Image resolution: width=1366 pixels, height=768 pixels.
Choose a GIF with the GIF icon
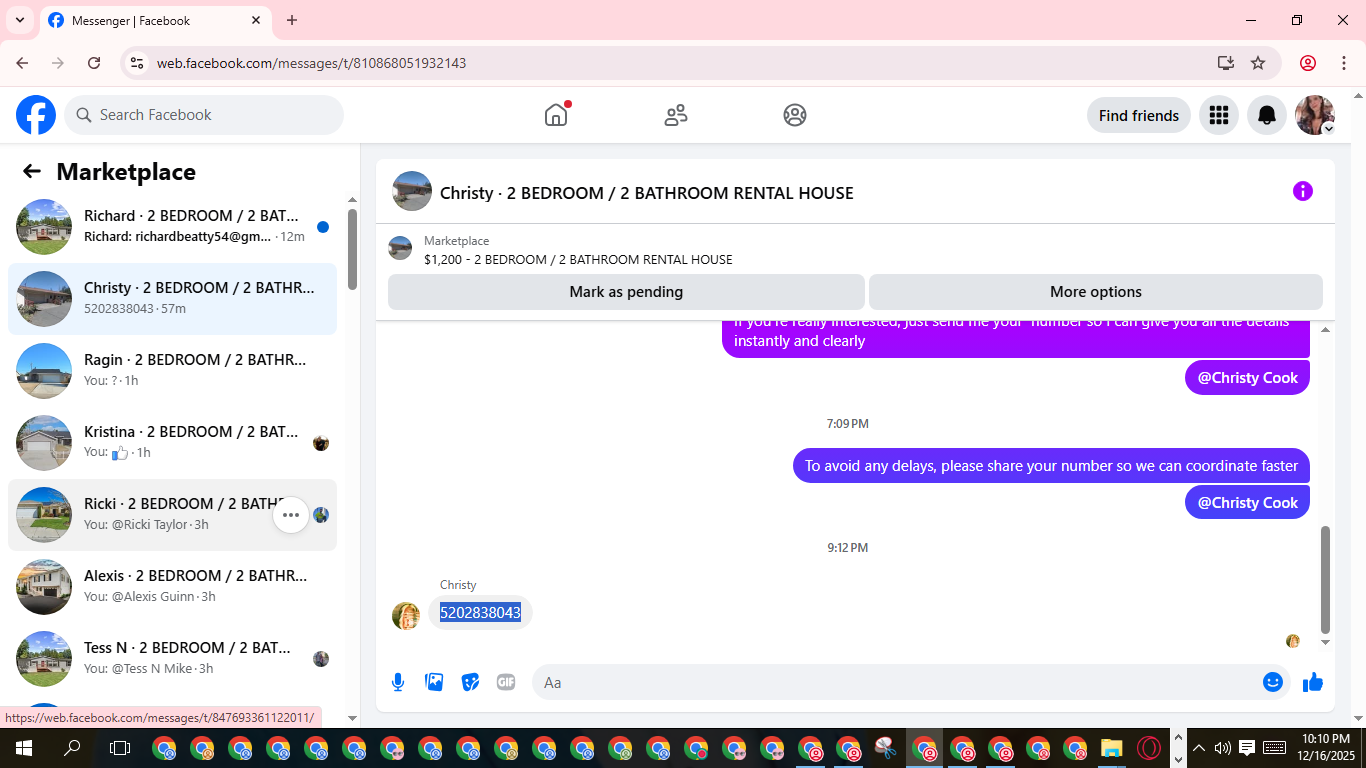[x=506, y=682]
